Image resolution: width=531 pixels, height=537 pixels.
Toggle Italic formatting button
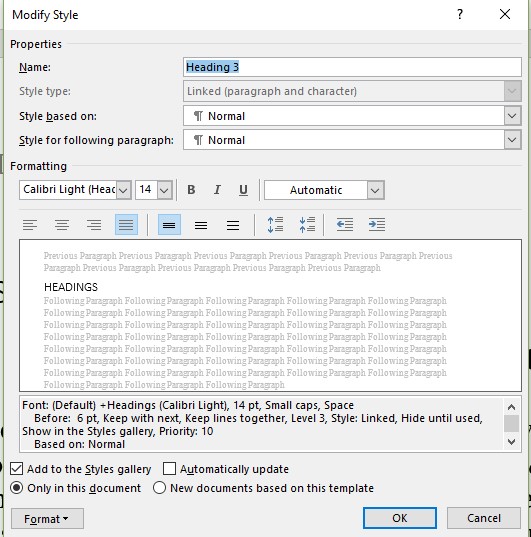tap(217, 190)
